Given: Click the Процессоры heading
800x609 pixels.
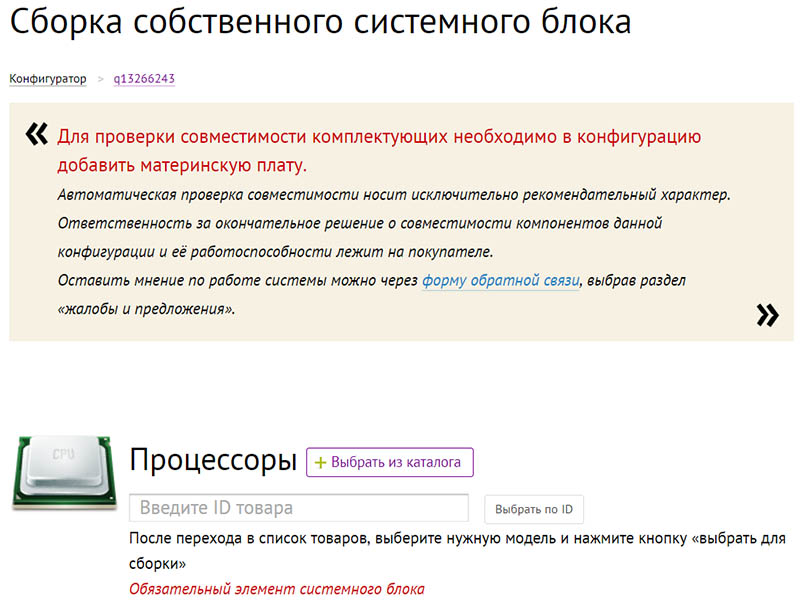Looking at the screenshot, I should pos(213,460).
